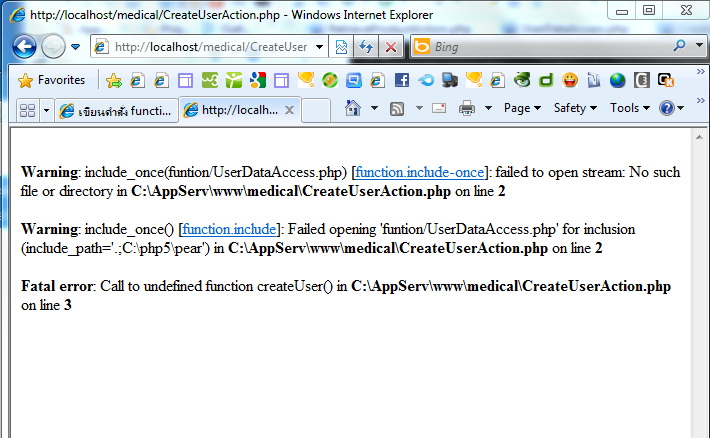Open the blue globe favorite icon
710x438 pixels.
pos(618,80)
